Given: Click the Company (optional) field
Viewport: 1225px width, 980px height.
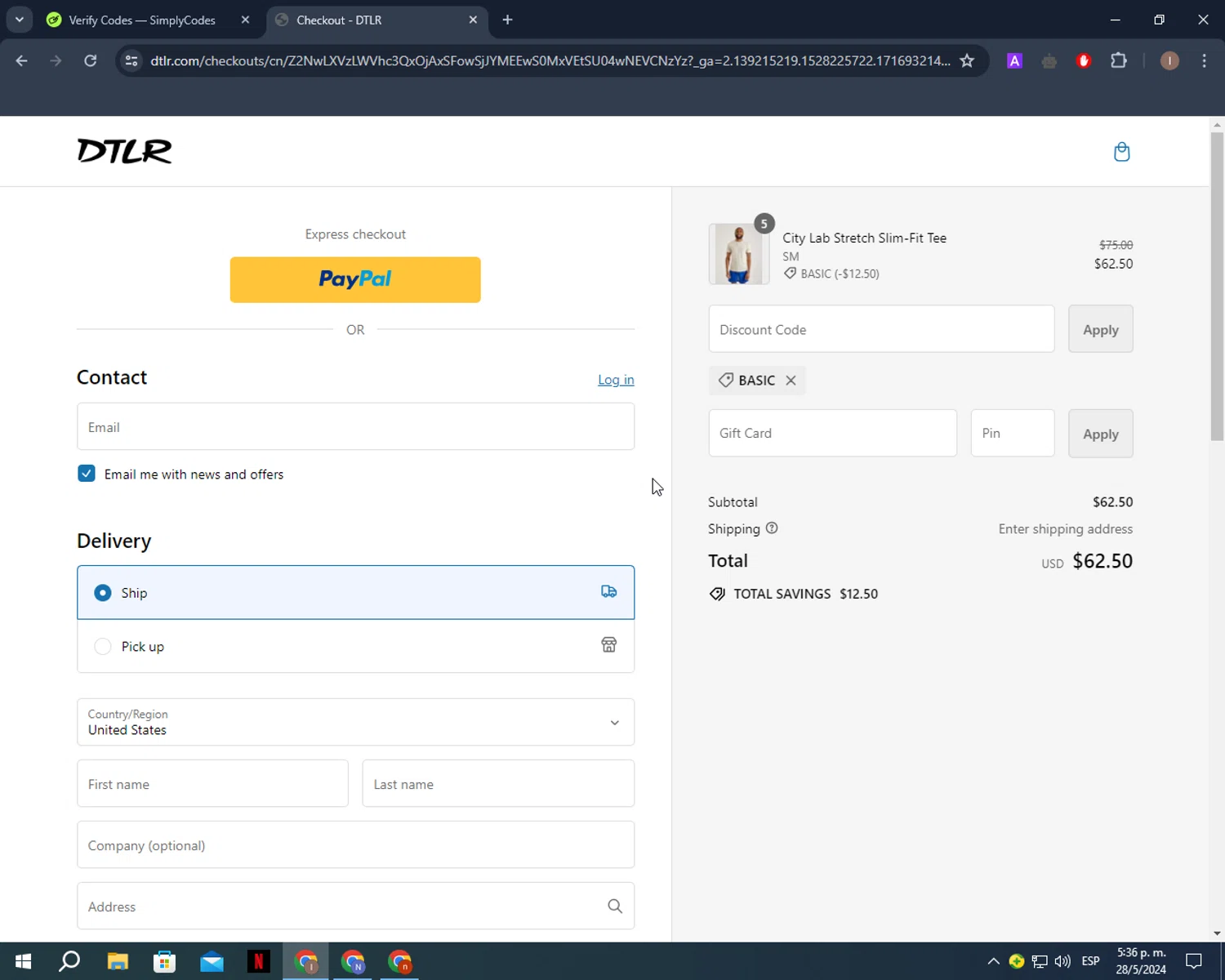Looking at the screenshot, I should (355, 844).
